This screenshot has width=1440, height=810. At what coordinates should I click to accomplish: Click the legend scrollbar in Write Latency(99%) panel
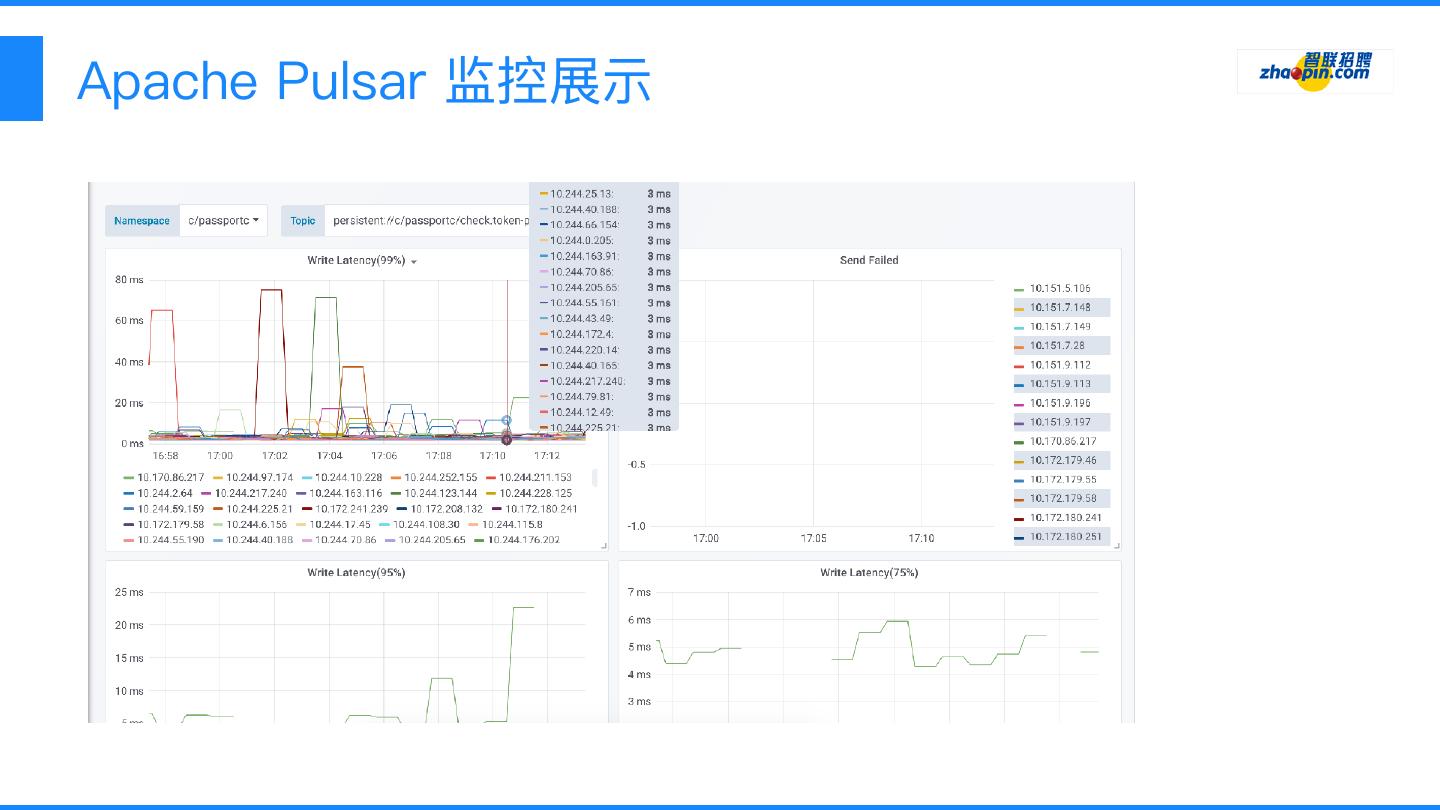(x=595, y=478)
